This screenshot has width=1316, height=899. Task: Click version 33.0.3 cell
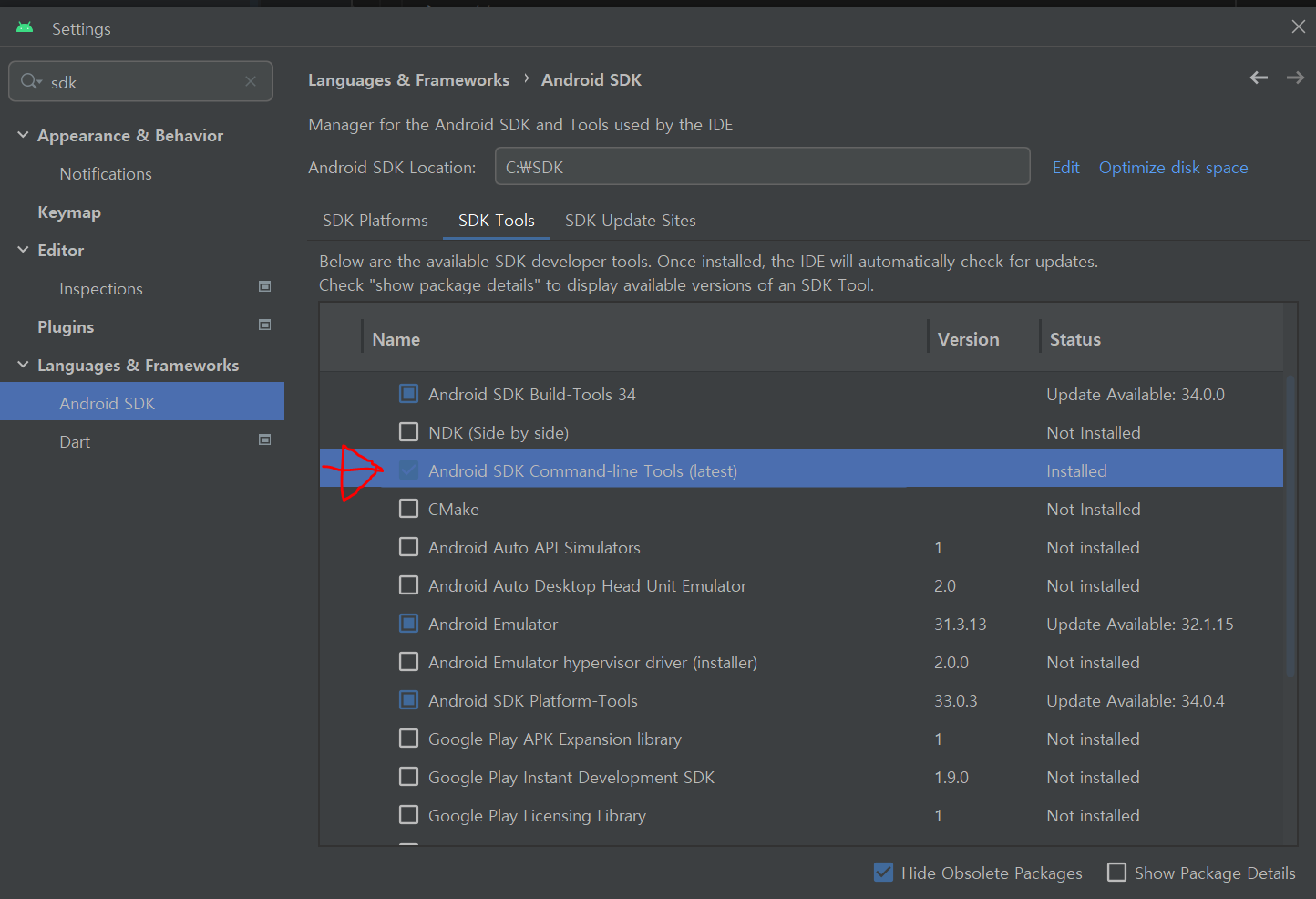(x=956, y=700)
